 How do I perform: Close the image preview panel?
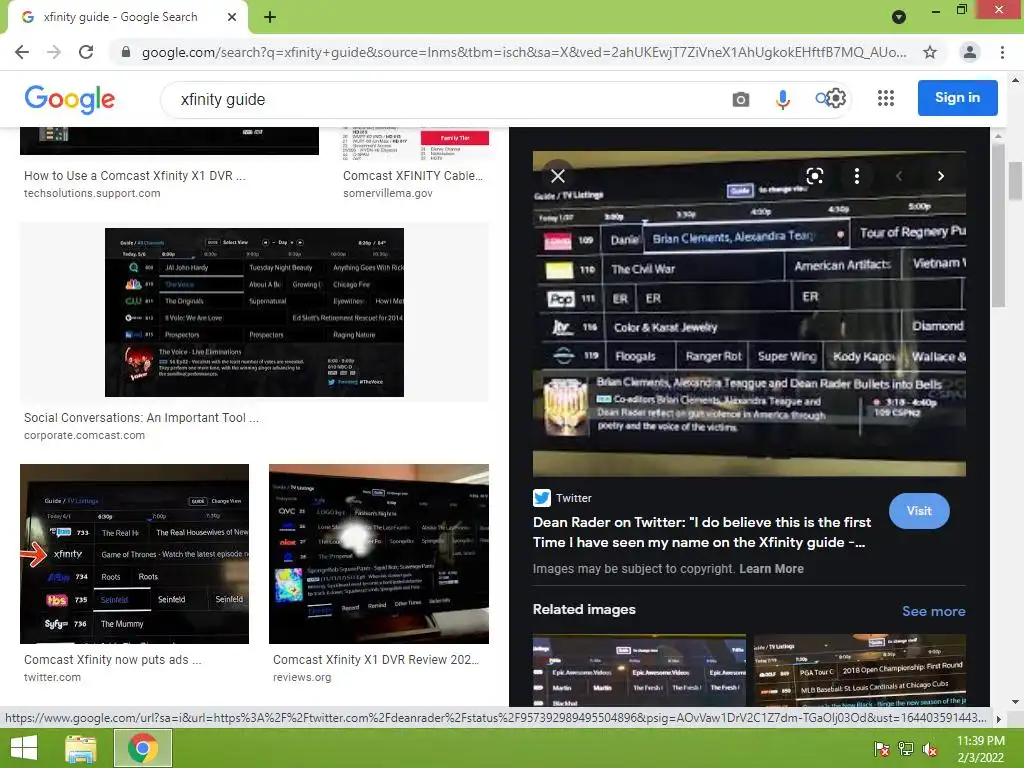(558, 176)
